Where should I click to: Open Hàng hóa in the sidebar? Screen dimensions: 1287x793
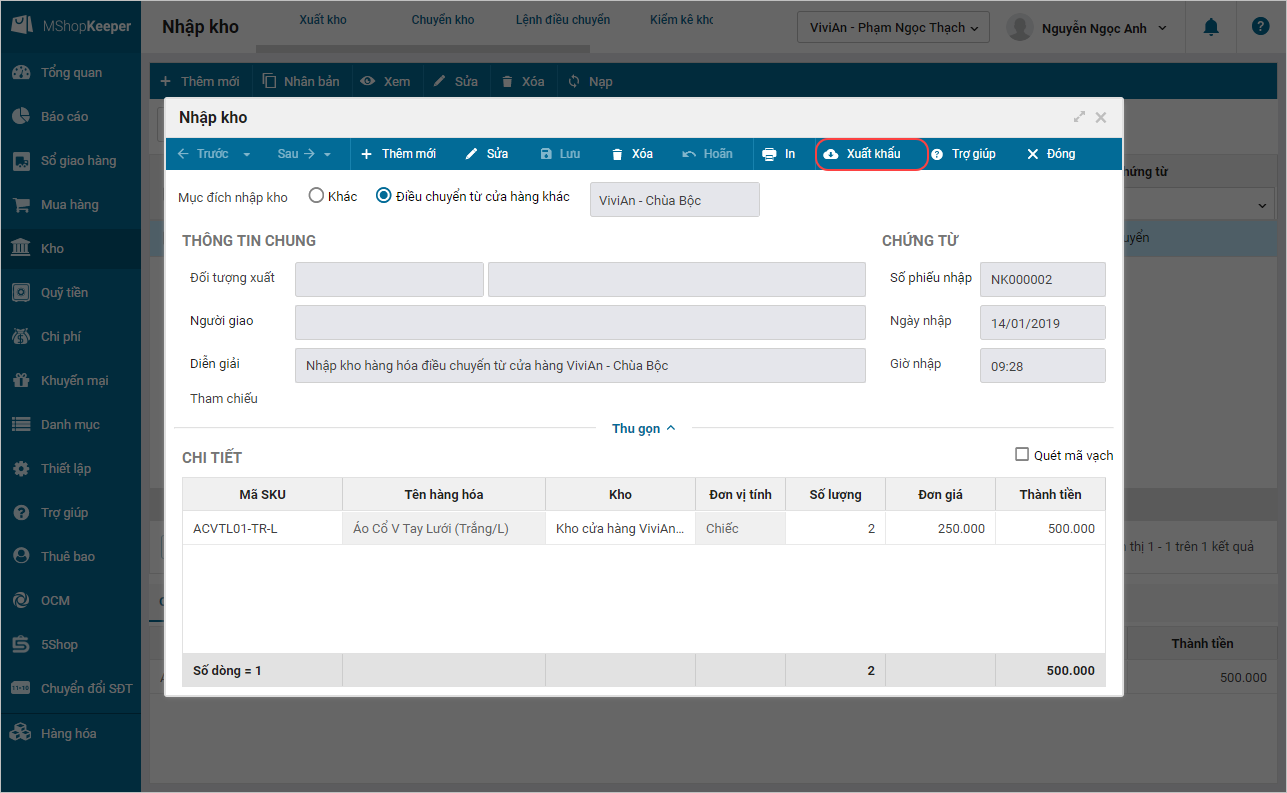click(70, 733)
